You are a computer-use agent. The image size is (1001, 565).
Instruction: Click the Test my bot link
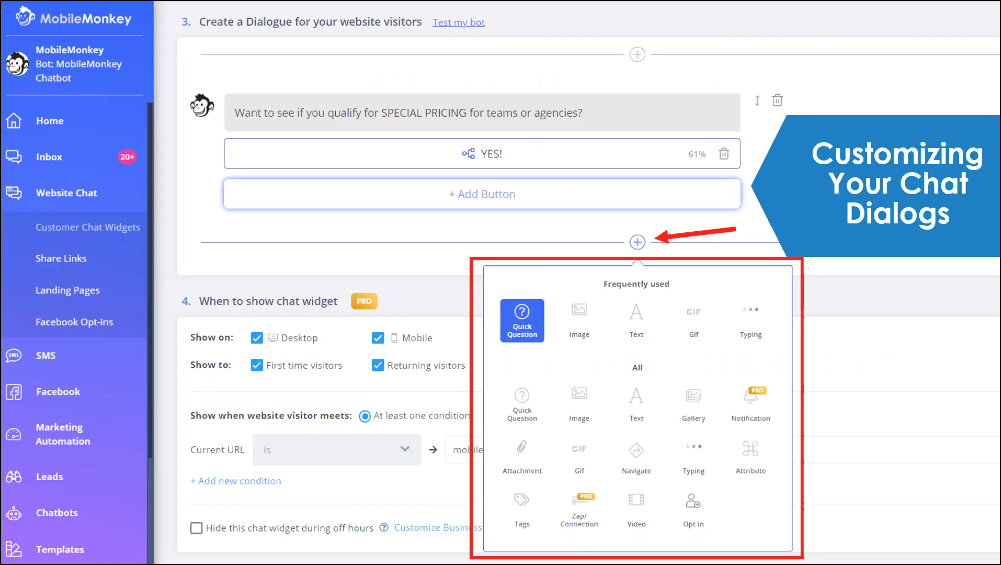[x=458, y=22]
